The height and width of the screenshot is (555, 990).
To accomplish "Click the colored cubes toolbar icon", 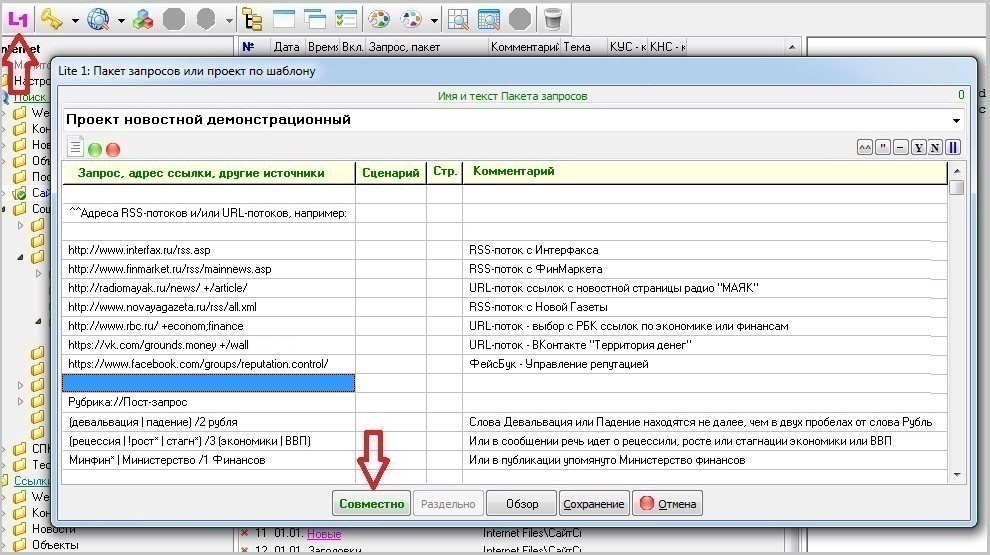I will coord(144,18).
